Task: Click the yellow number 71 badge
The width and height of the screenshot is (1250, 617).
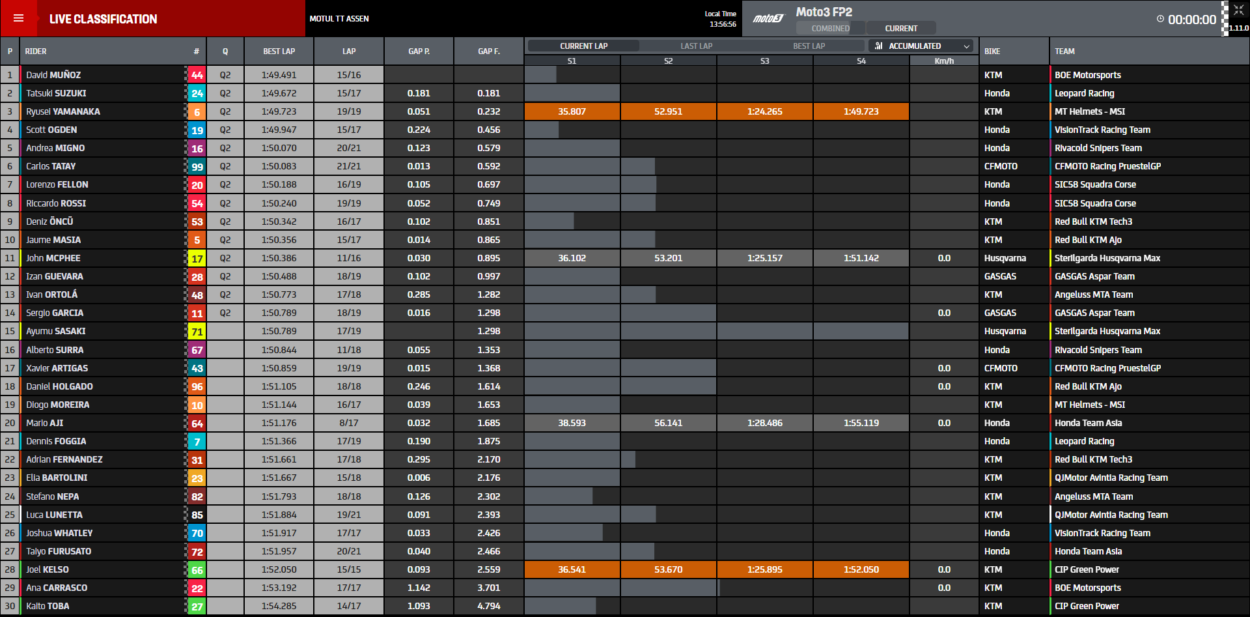Action: [197, 331]
